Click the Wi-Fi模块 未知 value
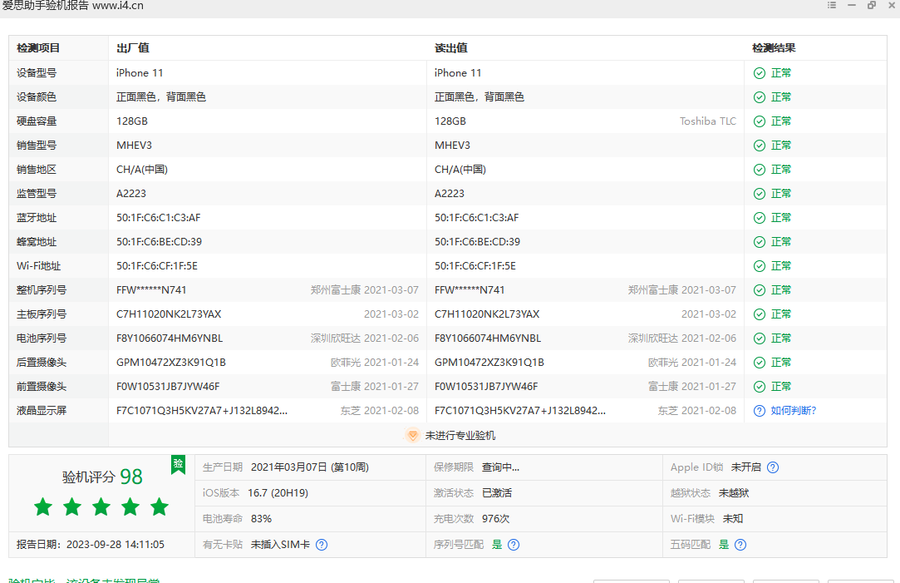Image resolution: width=900 pixels, height=583 pixels. click(x=732, y=519)
